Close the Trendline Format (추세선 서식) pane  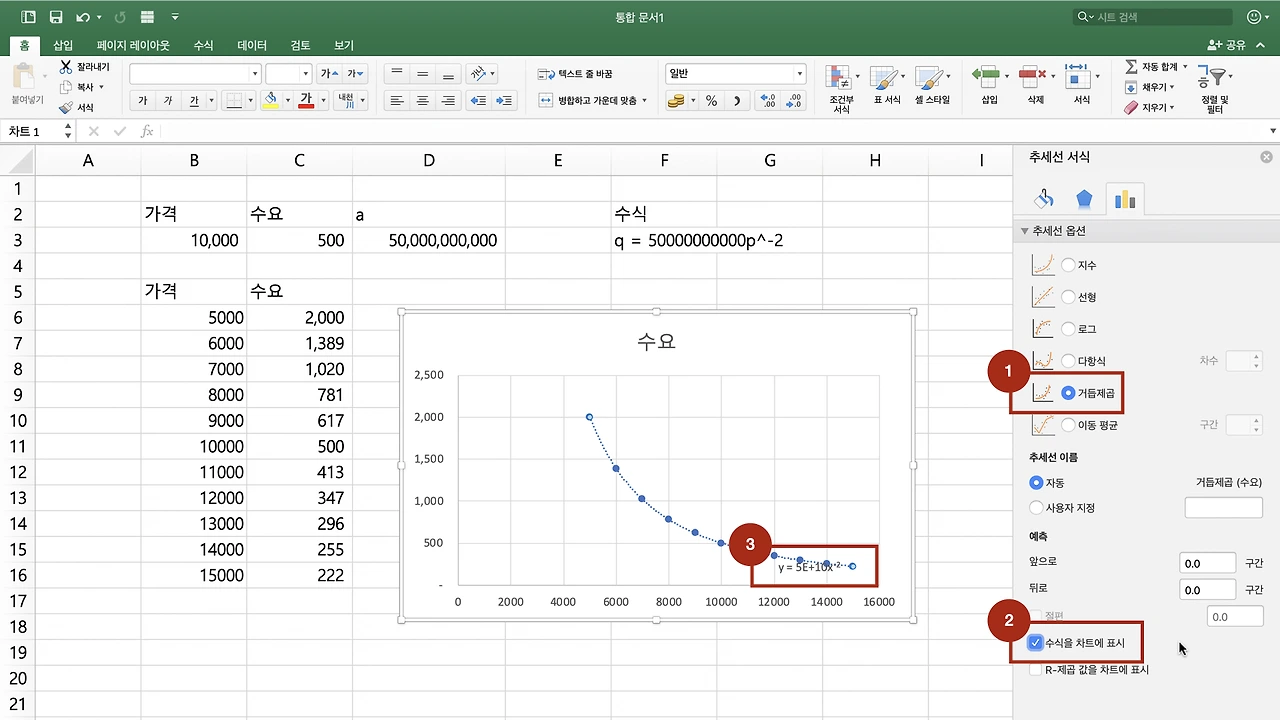click(1266, 157)
